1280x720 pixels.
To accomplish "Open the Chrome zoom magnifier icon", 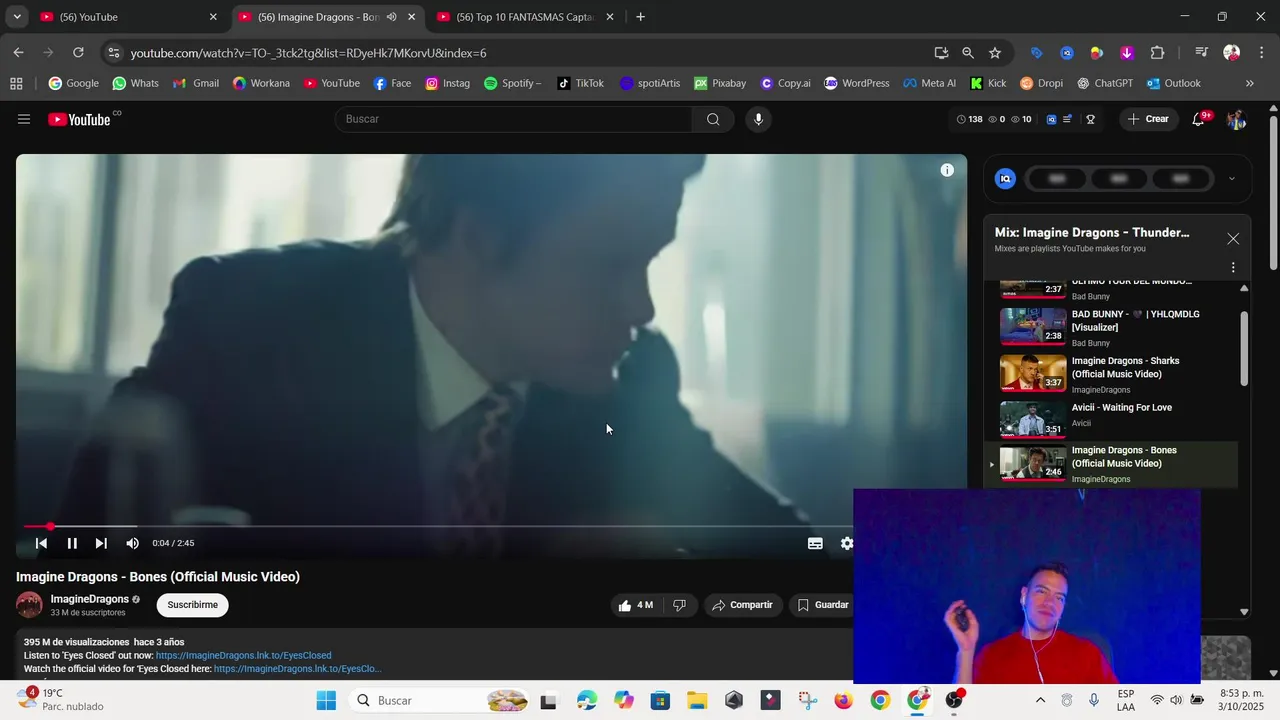I will pyautogui.click(x=968, y=53).
